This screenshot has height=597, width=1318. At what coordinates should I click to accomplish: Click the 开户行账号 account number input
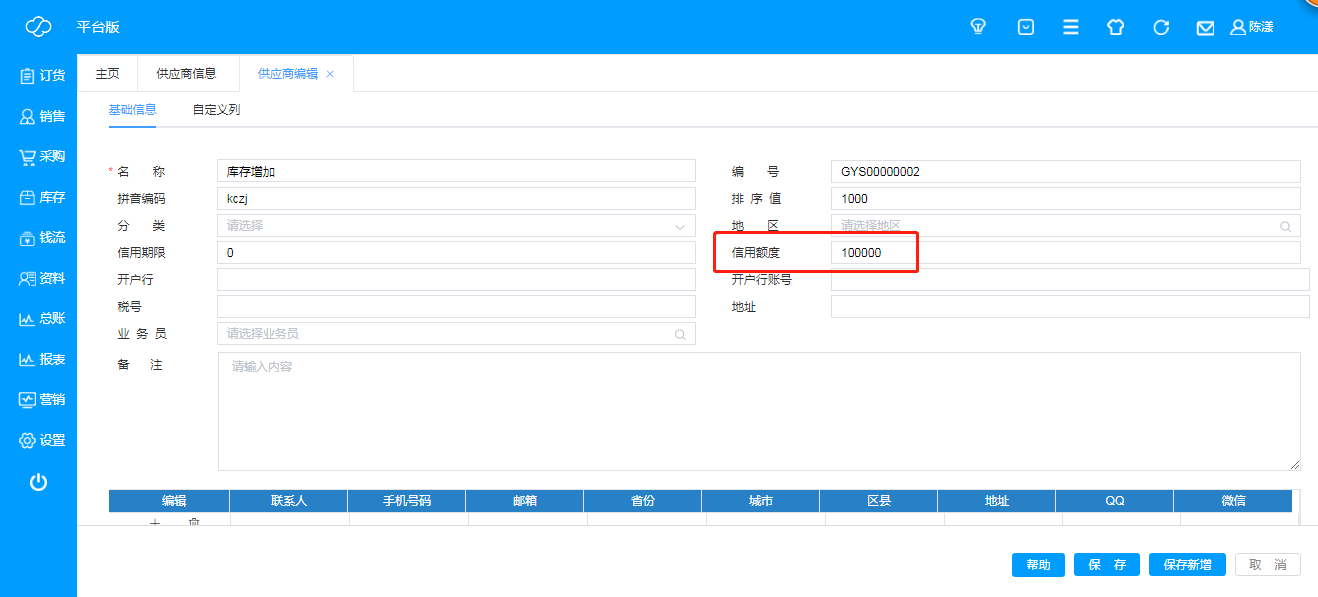tap(1070, 279)
